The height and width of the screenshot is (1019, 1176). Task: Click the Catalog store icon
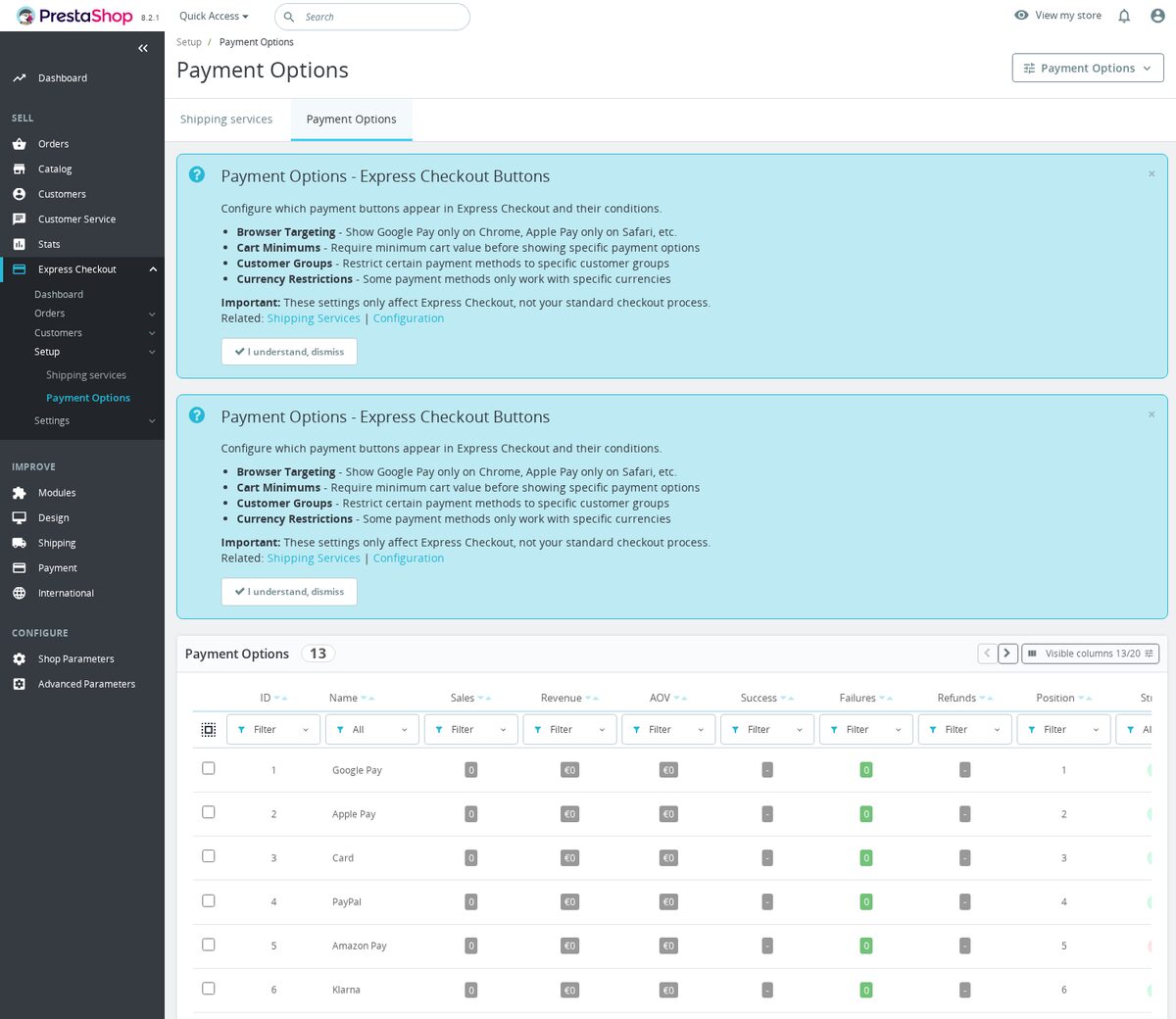[19, 170]
